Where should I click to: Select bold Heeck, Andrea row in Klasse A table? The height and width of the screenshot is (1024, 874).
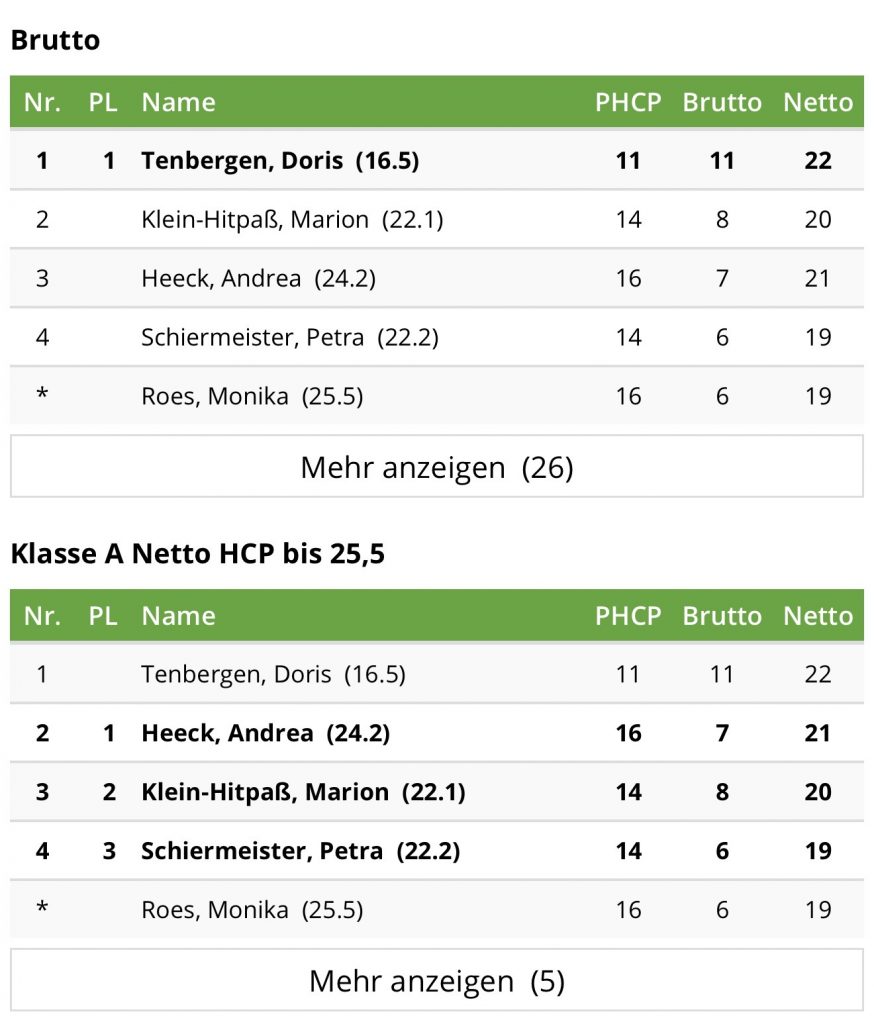point(436,733)
